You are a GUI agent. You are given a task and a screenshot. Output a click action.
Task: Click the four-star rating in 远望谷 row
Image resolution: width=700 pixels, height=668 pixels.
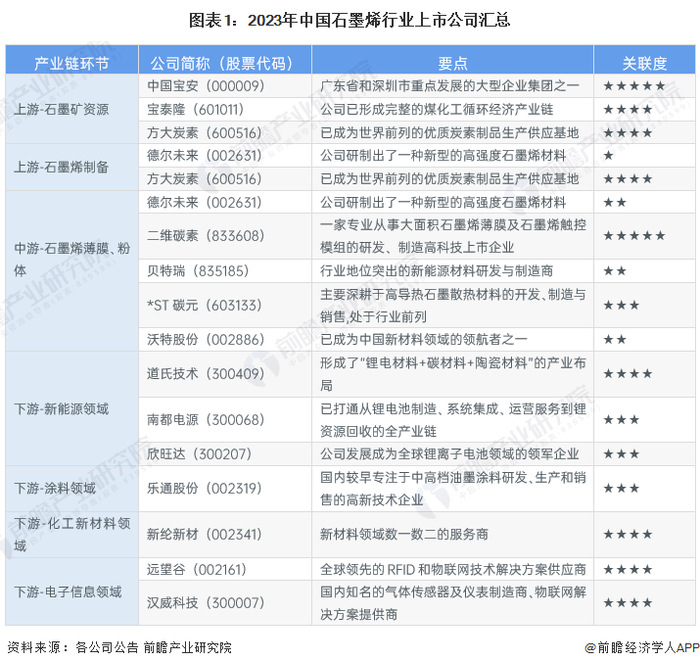[628, 569]
